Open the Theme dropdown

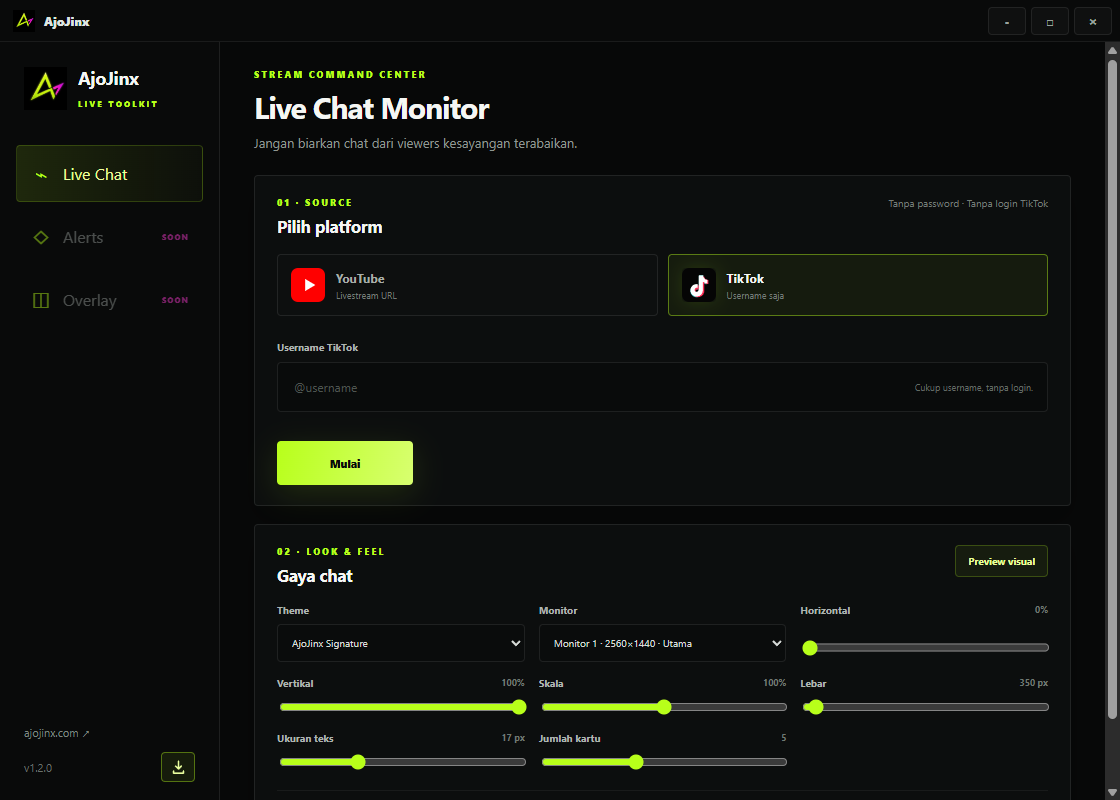click(401, 643)
